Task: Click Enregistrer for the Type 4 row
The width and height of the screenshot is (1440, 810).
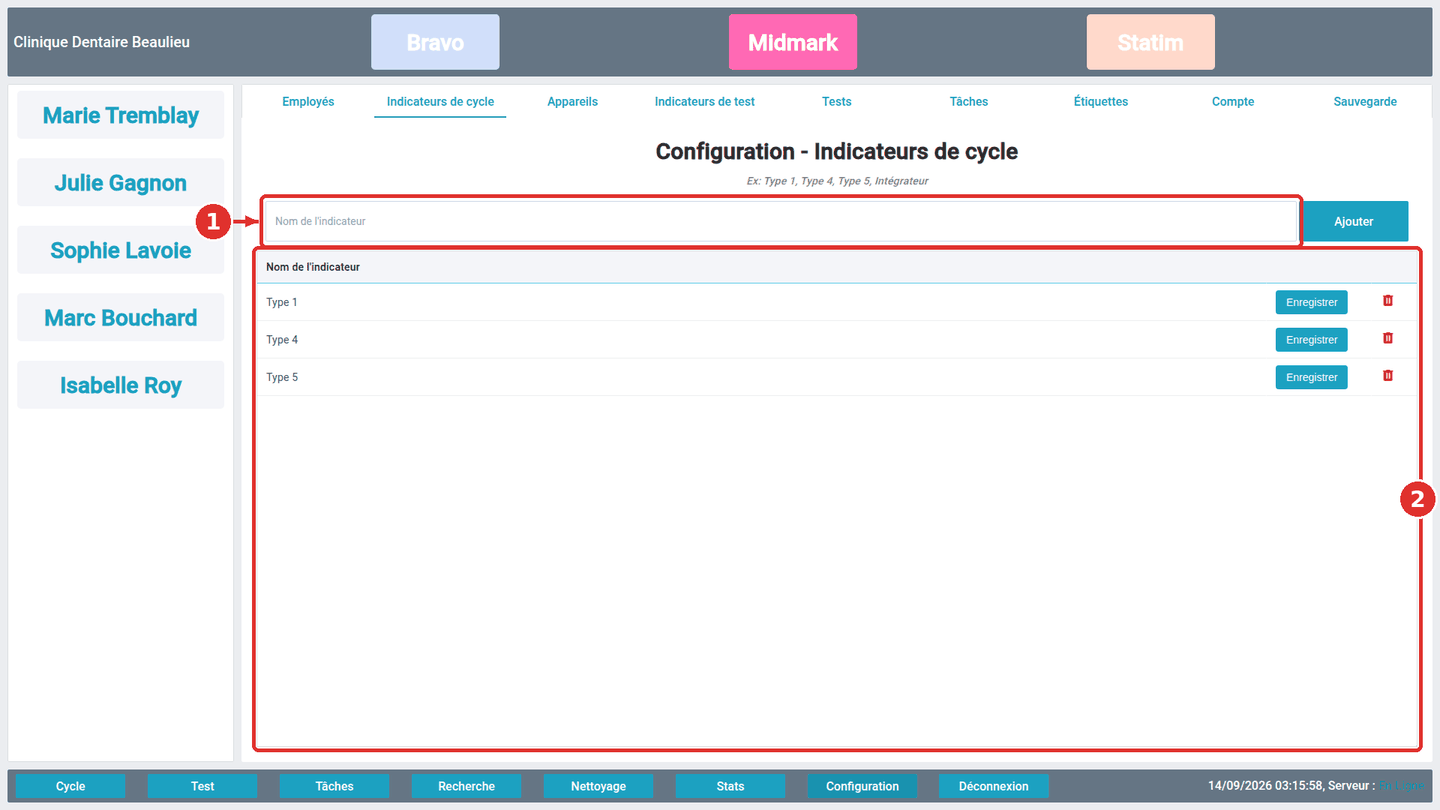Action: pos(1311,340)
